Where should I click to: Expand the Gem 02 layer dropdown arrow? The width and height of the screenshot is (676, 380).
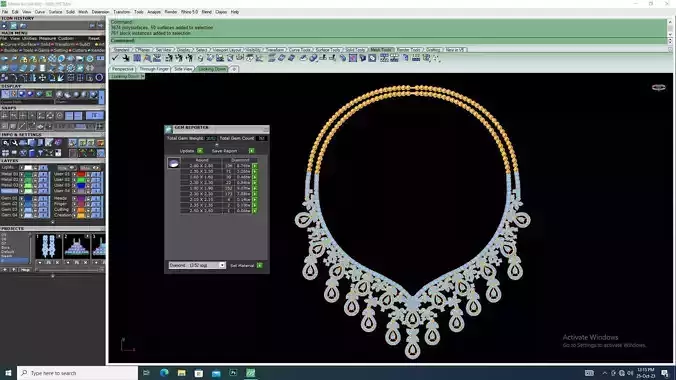(x=21, y=204)
